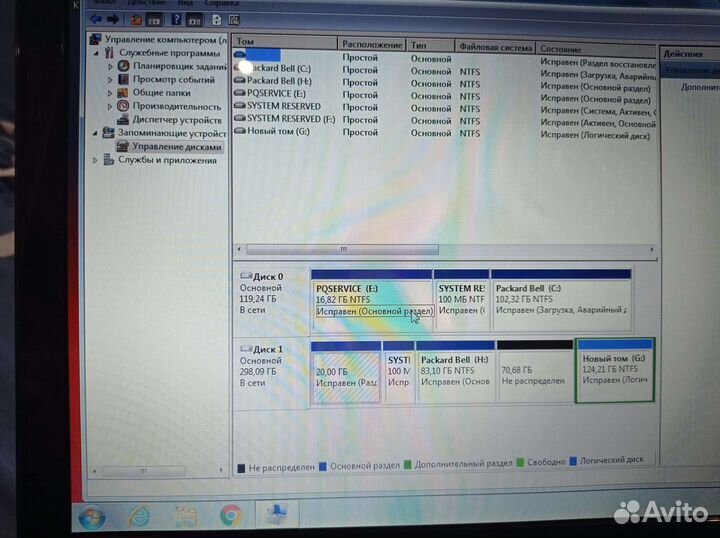Click the Управление дисками tree icon

tap(122, 146)
